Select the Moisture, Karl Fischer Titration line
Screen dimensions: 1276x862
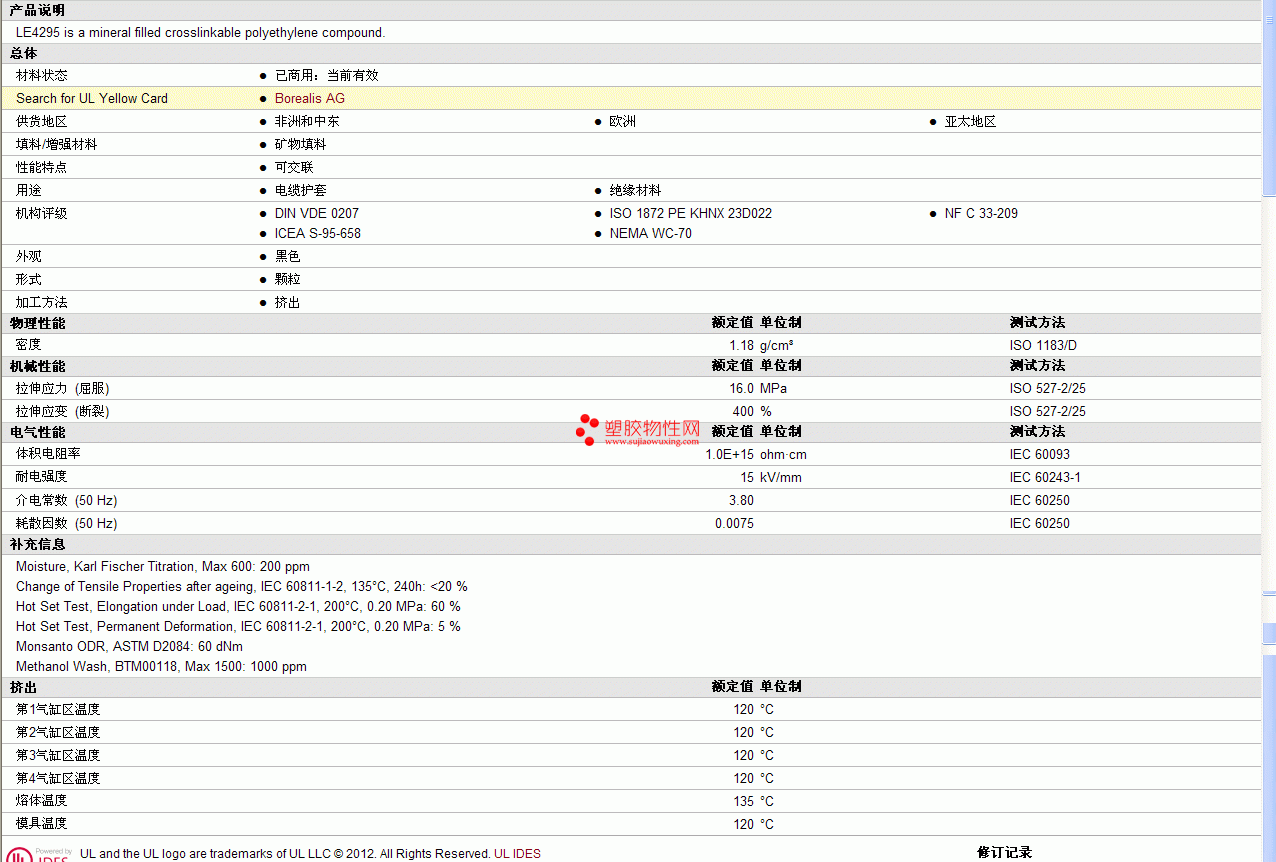click(x=163, y=566)
